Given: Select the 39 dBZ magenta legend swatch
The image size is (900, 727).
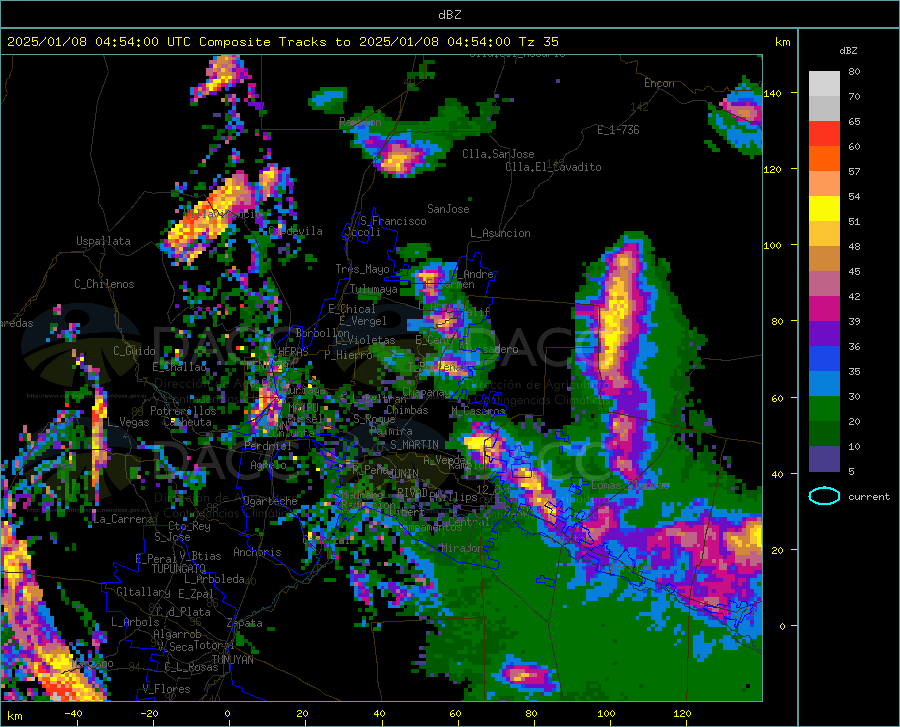Looking at the screenshot, I should tap(824, 309).
